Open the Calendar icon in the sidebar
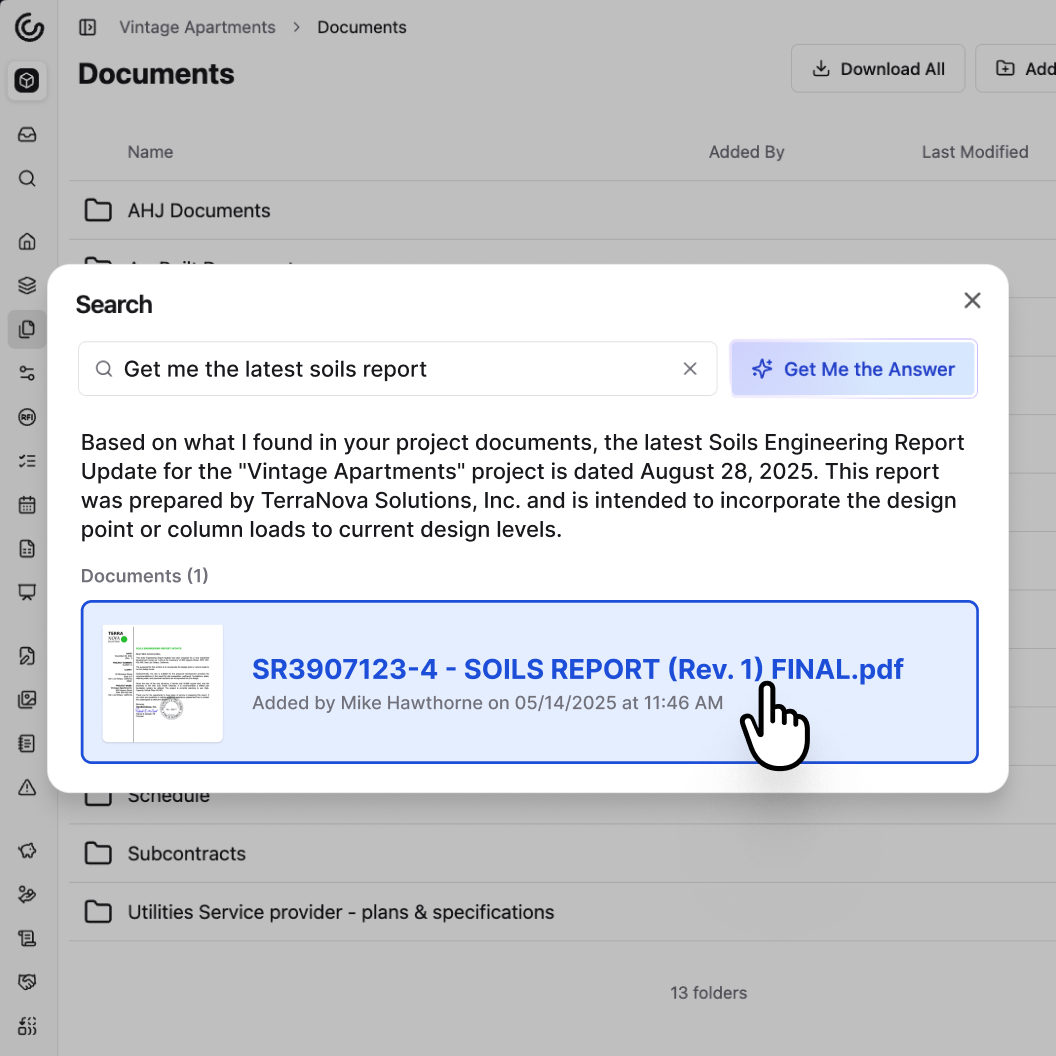The height and width of the screenshot is (1056, 1056). [27, 505]
